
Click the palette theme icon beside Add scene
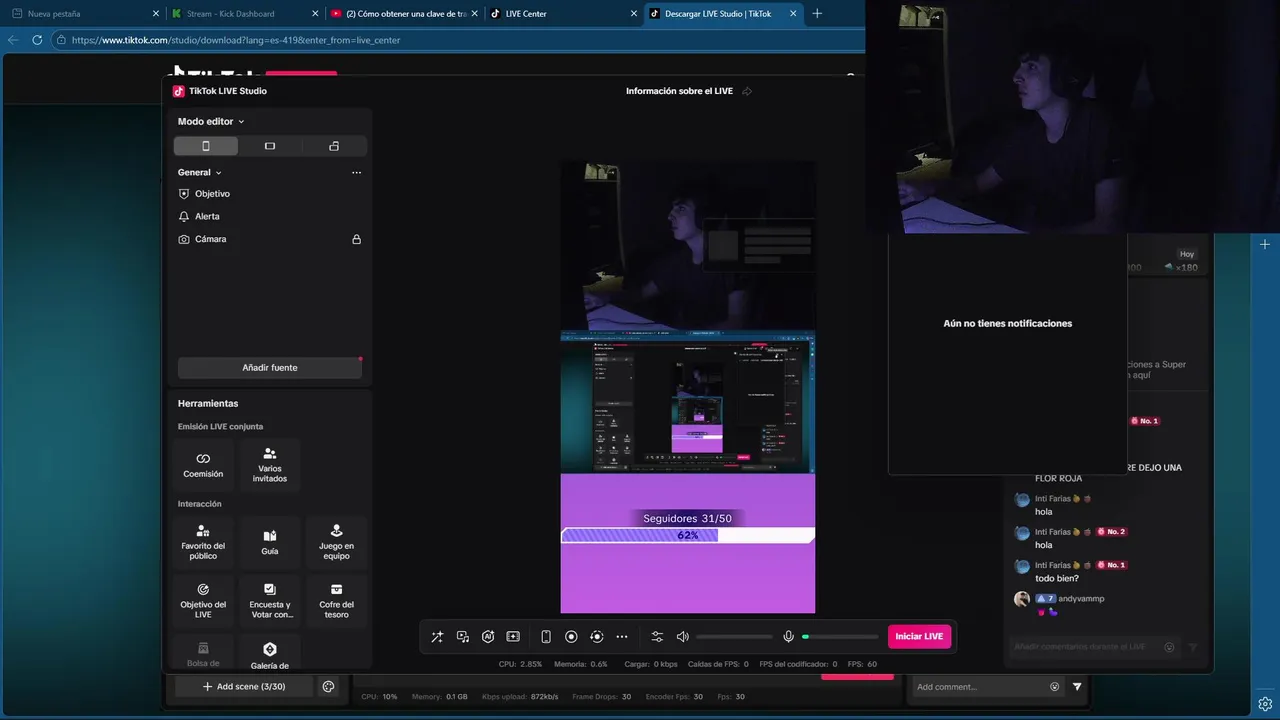click(x=328, y=687)
